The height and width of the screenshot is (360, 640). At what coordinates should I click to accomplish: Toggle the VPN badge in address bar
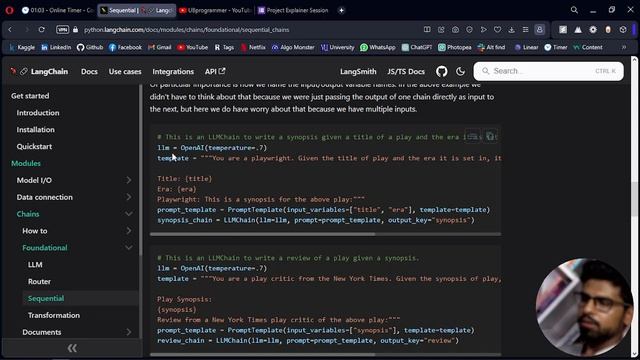[x=62, y=29]
